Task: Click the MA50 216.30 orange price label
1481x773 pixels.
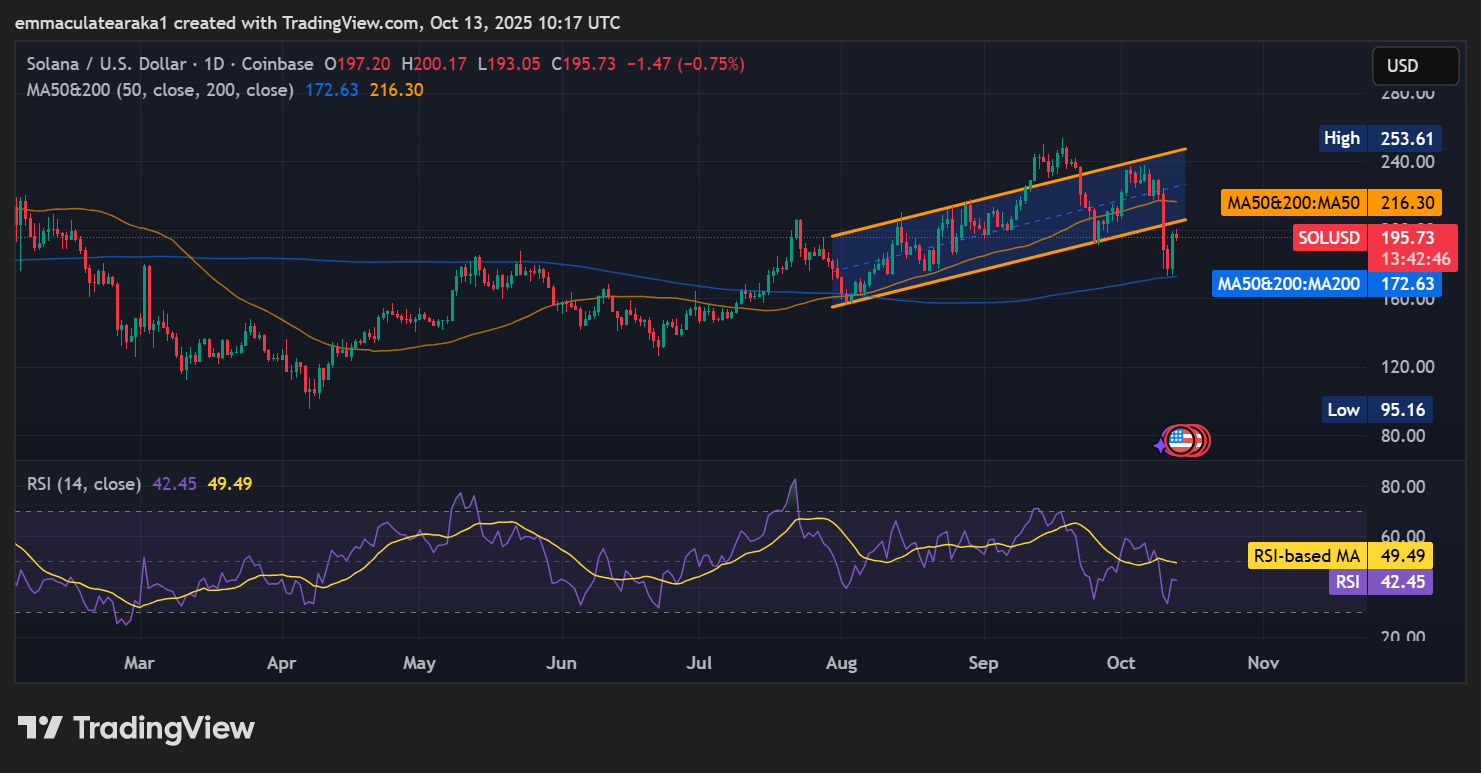Action: point(1331,203)
